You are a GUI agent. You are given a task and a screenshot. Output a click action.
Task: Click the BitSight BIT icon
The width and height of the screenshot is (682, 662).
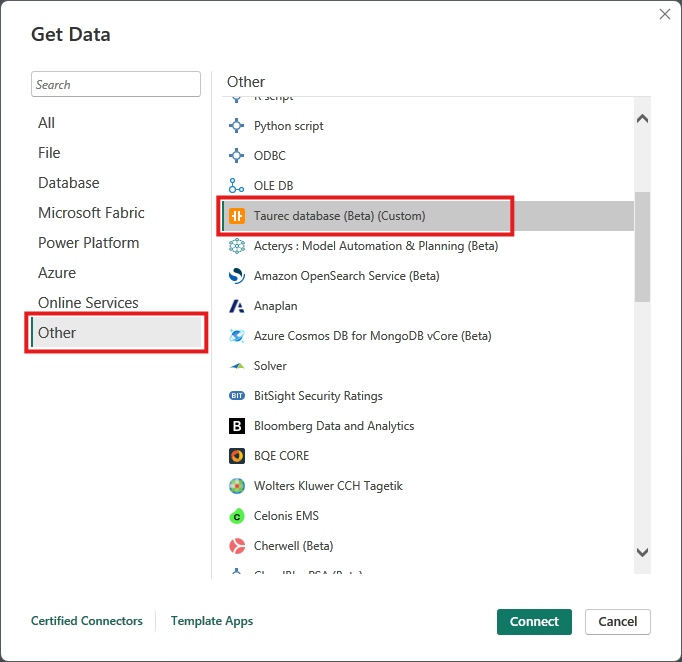tap(237, 396)
